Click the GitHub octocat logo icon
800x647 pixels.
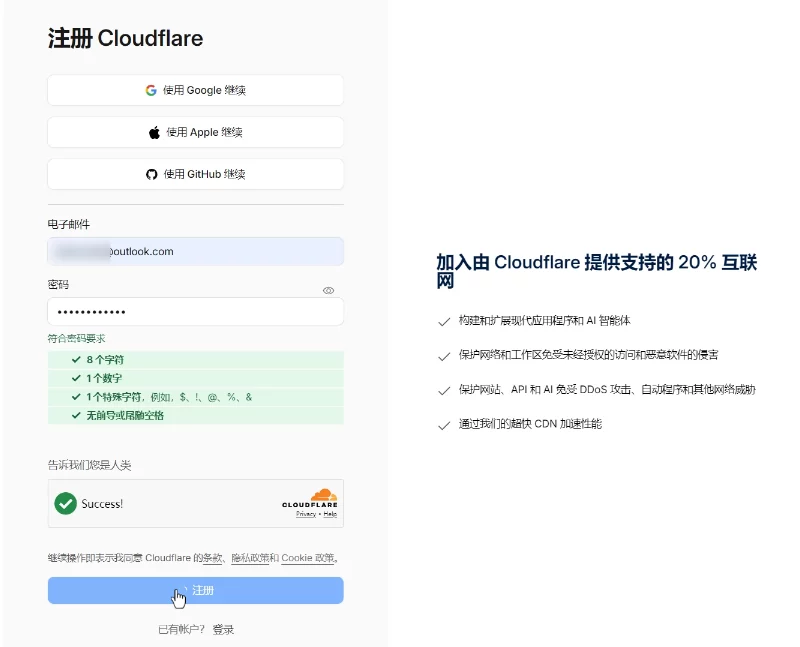pos(152,174)
